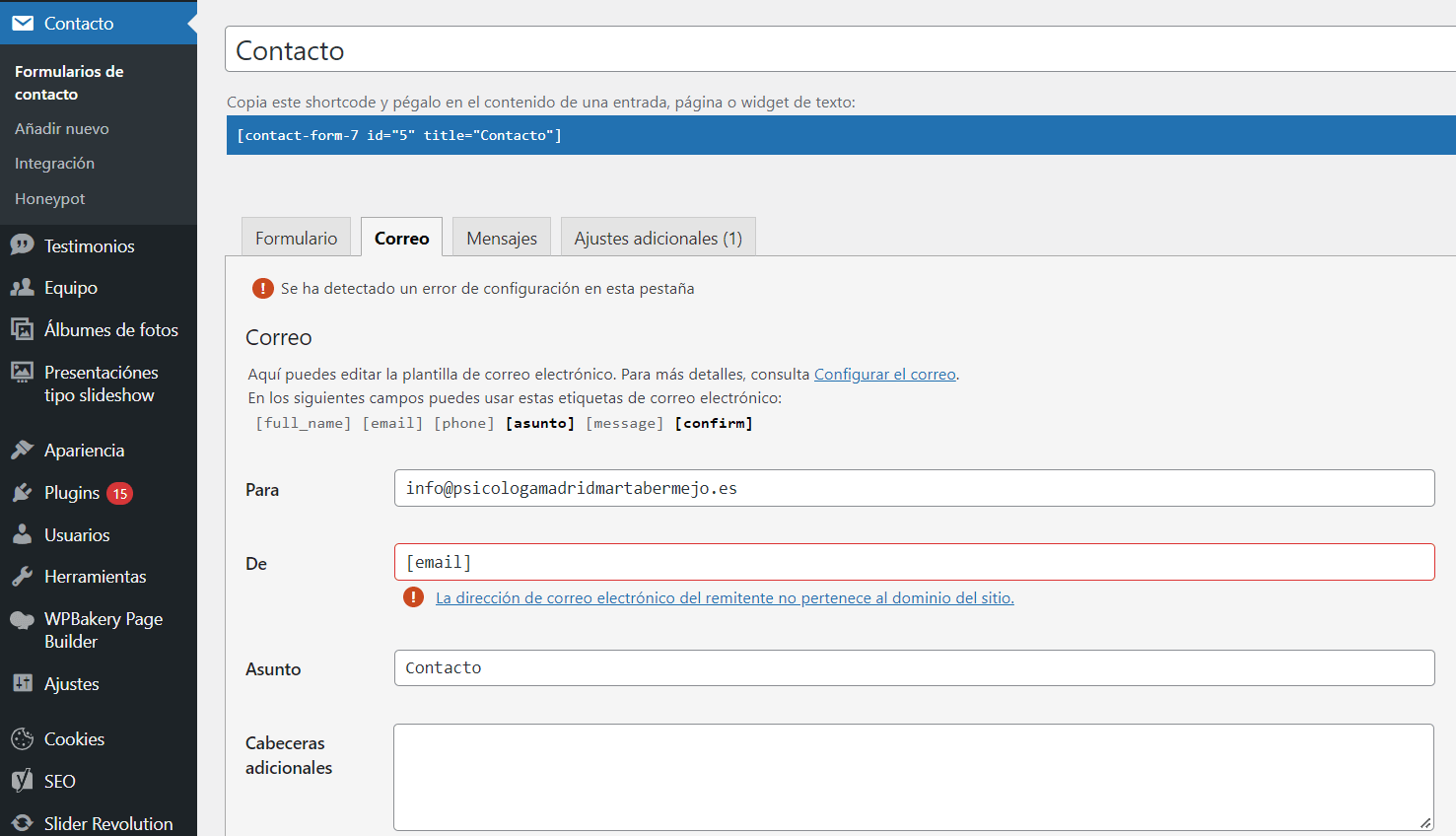Screen dimensions: 1456x836
Task: Click the red error icon under De field
Action: [x=414, y=597]
